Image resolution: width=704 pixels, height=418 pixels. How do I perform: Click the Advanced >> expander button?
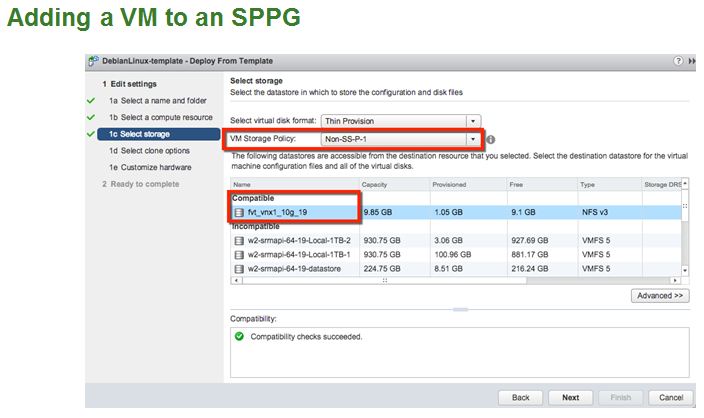[x=660, y=296]
